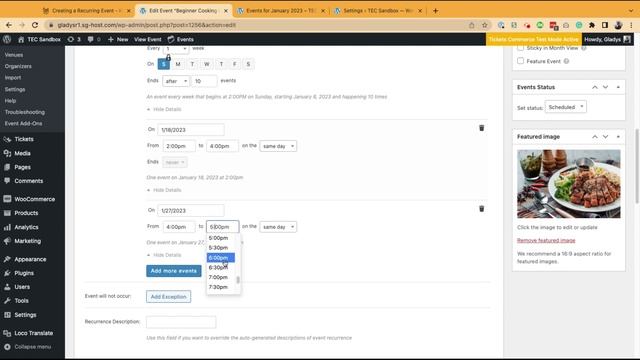
Task: Reload the page with refresh icon
Action: click(x=35, y=25)
